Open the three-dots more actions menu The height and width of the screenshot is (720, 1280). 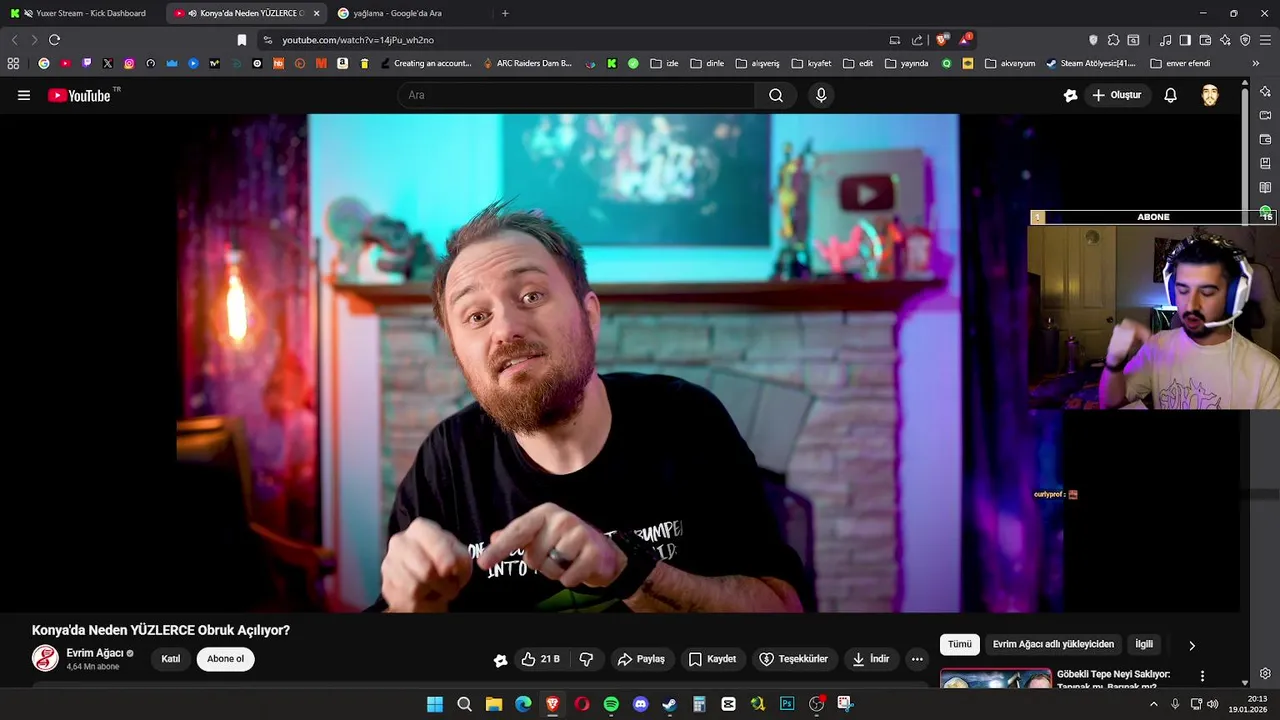coord(917,659)
